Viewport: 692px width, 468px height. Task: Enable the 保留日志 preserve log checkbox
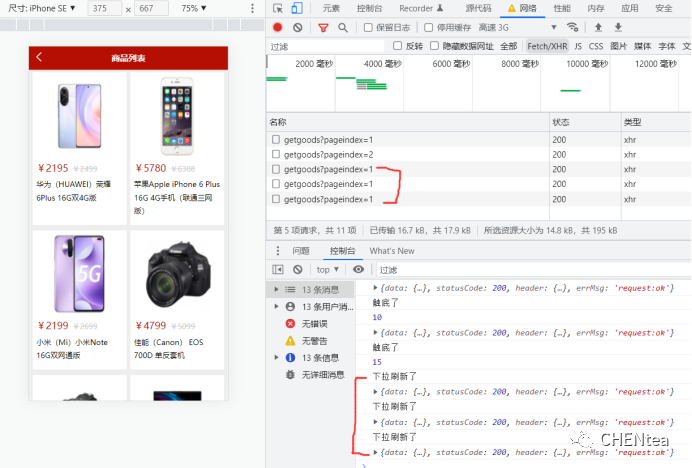click(x=368, y=27)
